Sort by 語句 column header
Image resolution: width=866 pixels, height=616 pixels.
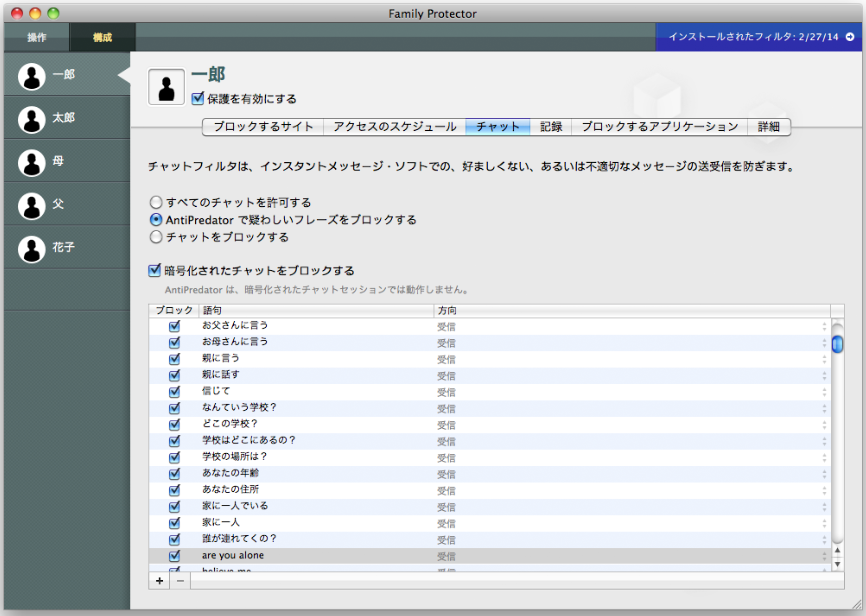pyautogui.click(x=316, y=310)
